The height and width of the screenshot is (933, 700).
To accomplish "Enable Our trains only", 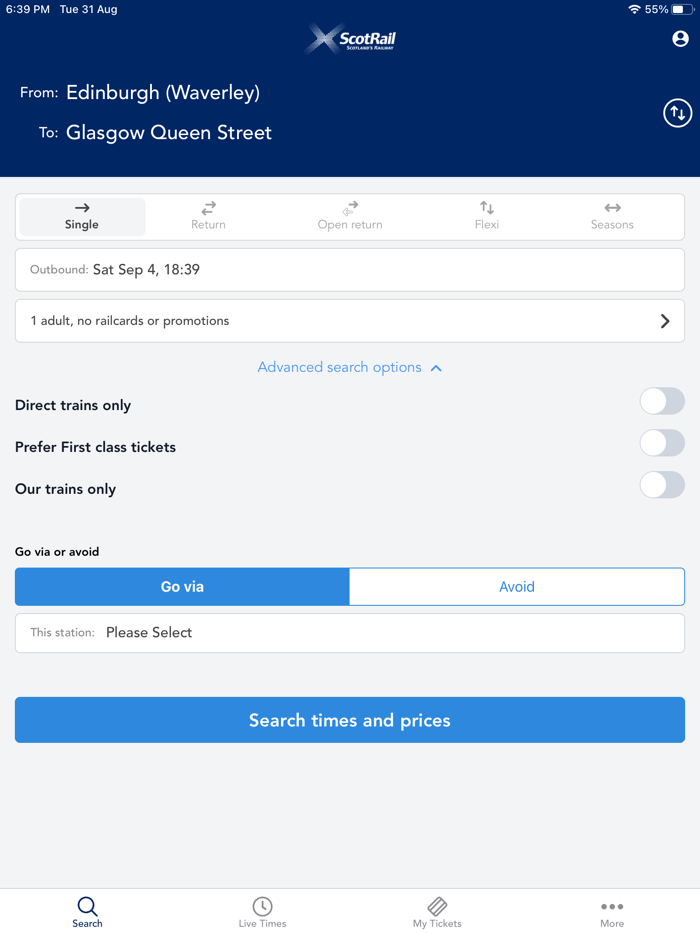I will coord(662,485).
